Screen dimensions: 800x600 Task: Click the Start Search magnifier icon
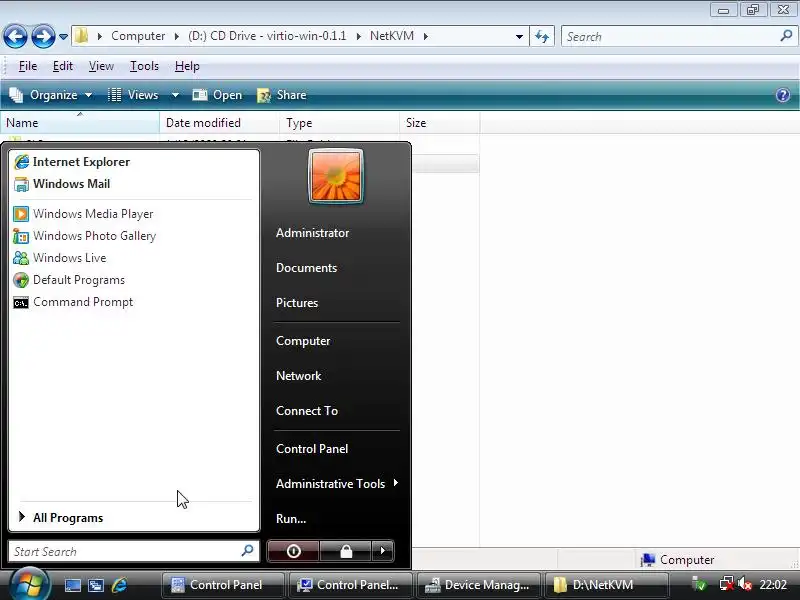coord(247,551)
